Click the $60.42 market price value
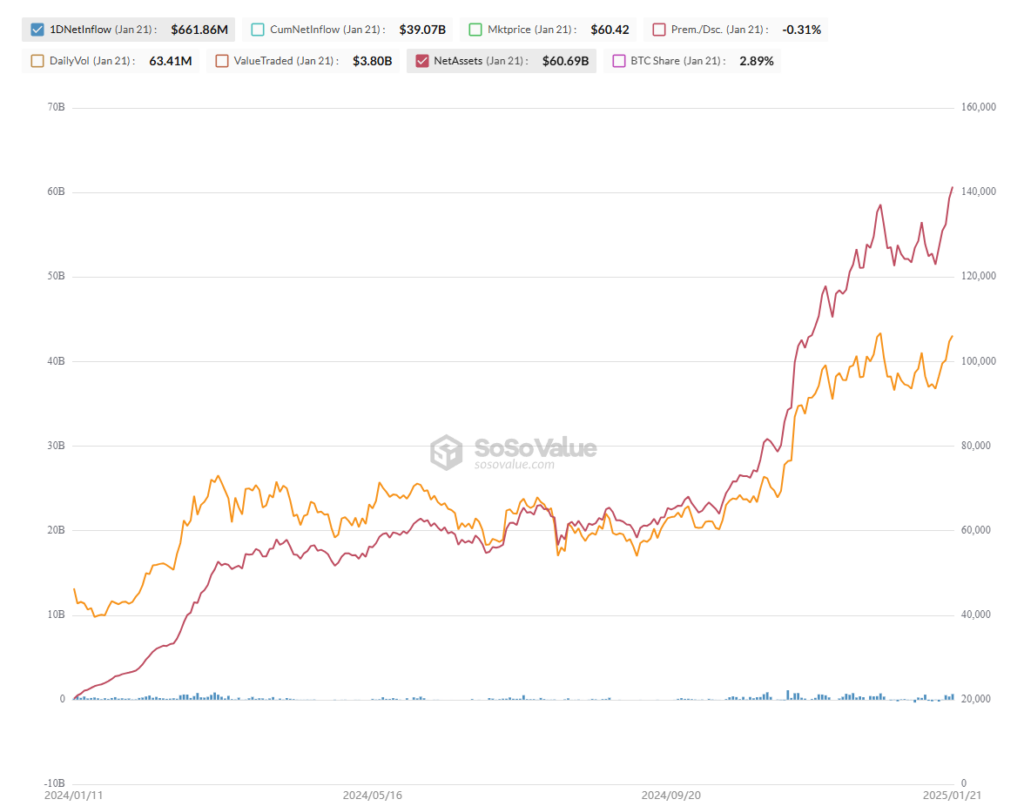The height and width of the screenshot is (806, 1024). point(610,29)
